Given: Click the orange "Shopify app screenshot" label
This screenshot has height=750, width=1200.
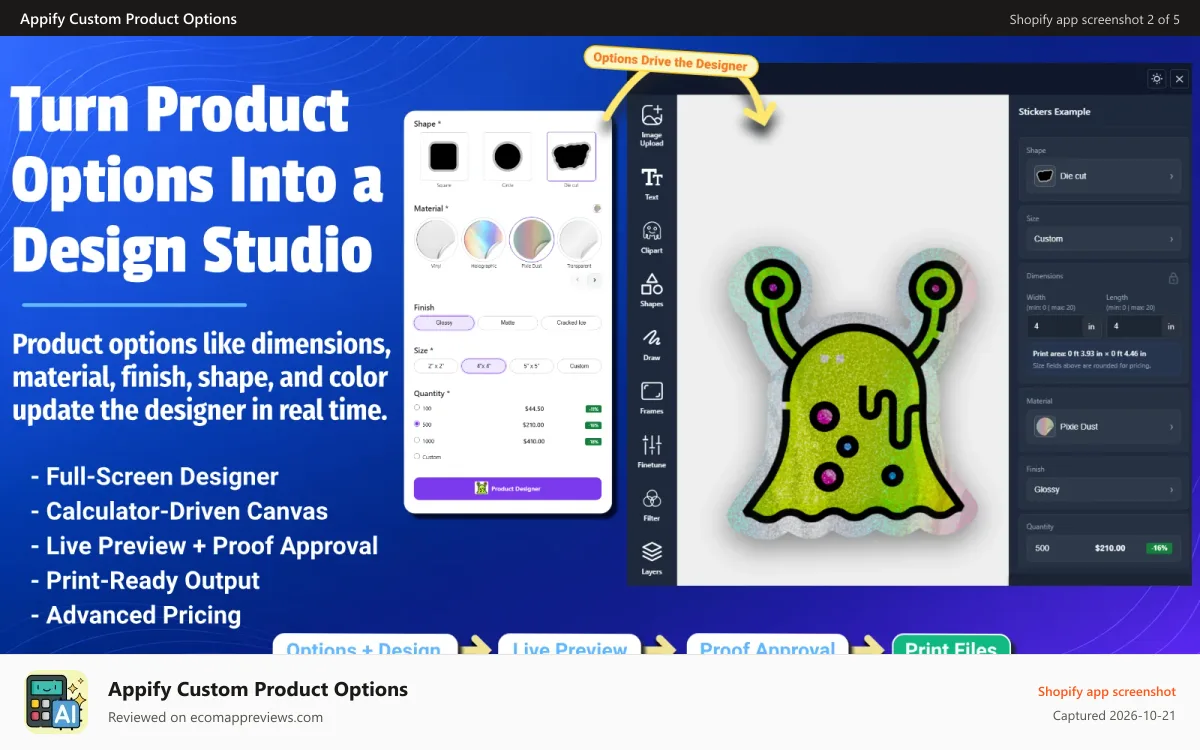Looking at the screenshot, I should click(1107, 691).
